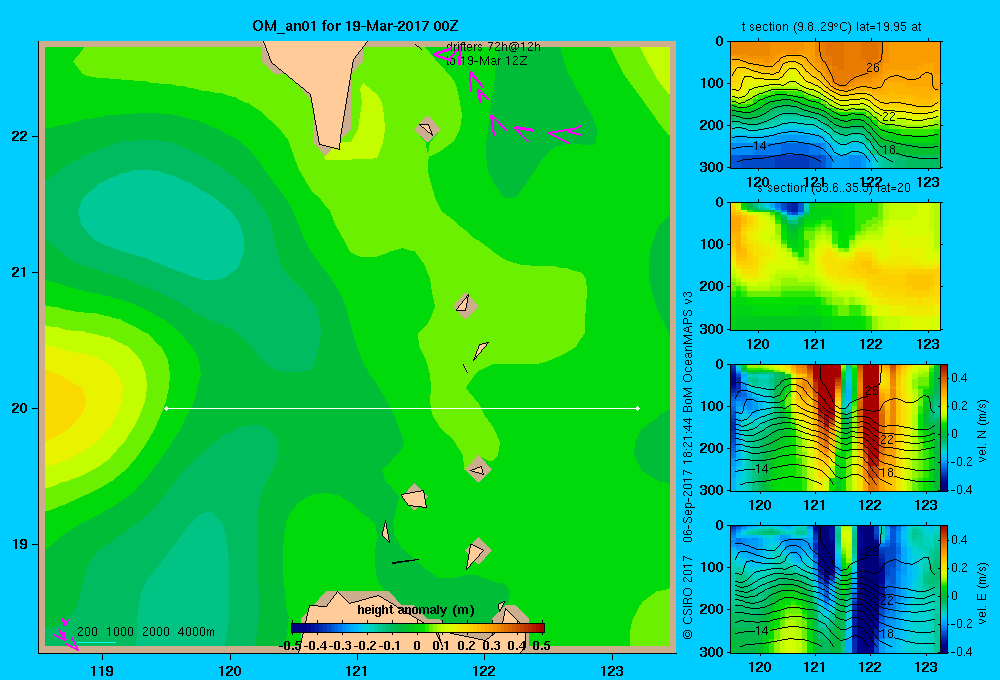This screenshot has width=1000, height=680.
Task: Click the 'vel. E (m/s)' axis label
Action: pos(982,593)
